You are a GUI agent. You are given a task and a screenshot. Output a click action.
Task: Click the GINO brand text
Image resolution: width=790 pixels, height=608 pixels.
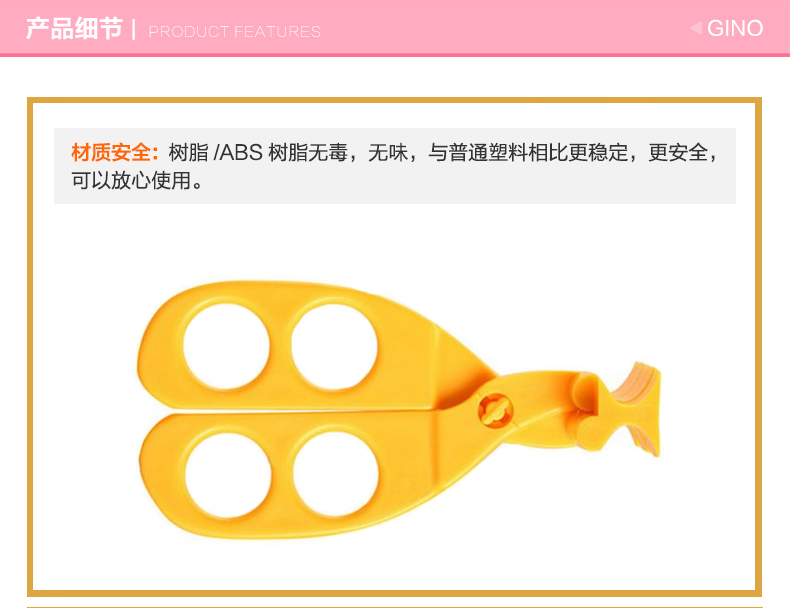(x=735, y=28)
